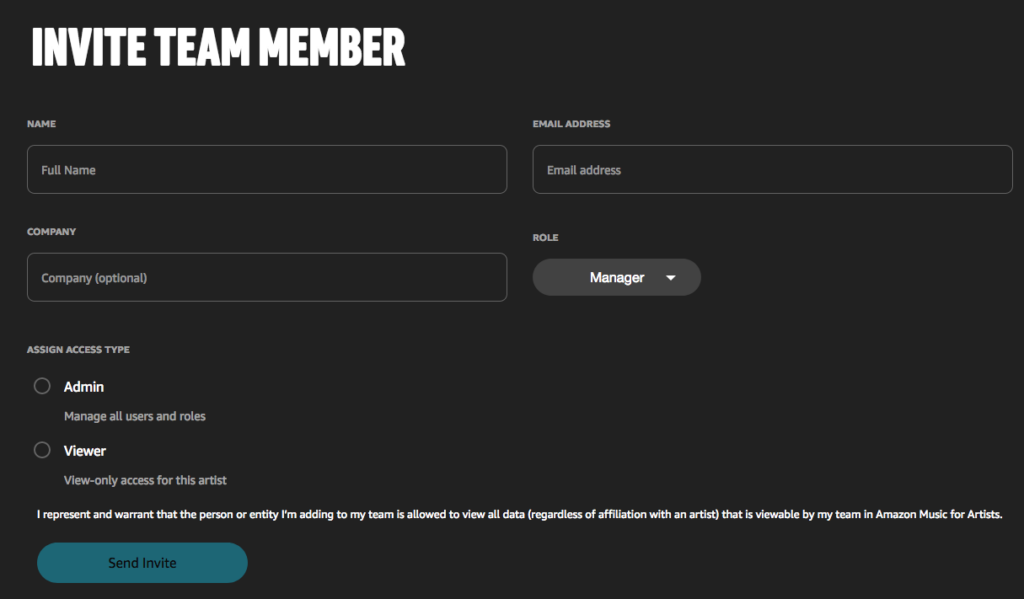Select the Admin access radio button

point(42,386)
